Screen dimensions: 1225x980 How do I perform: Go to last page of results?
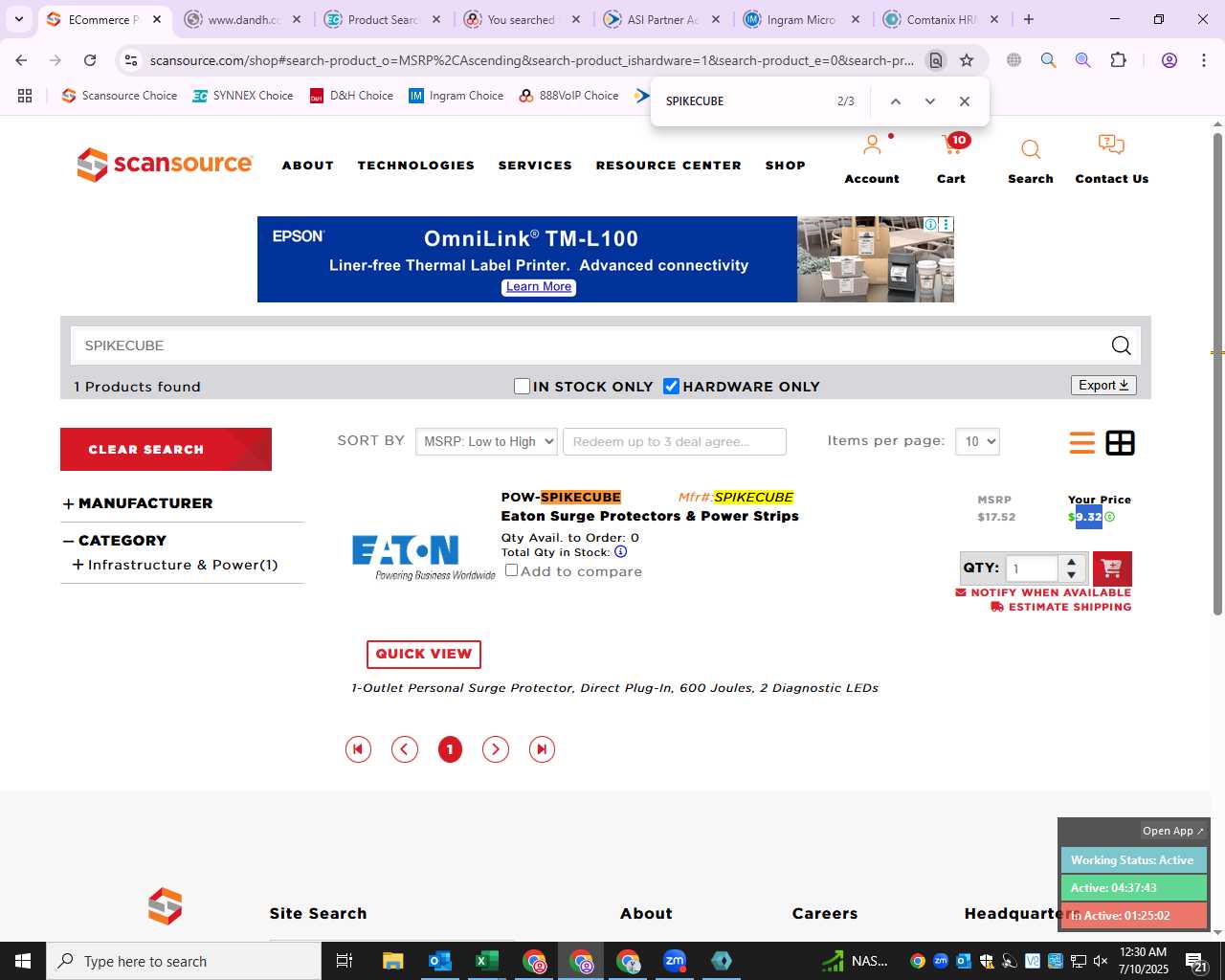point(542,749)
